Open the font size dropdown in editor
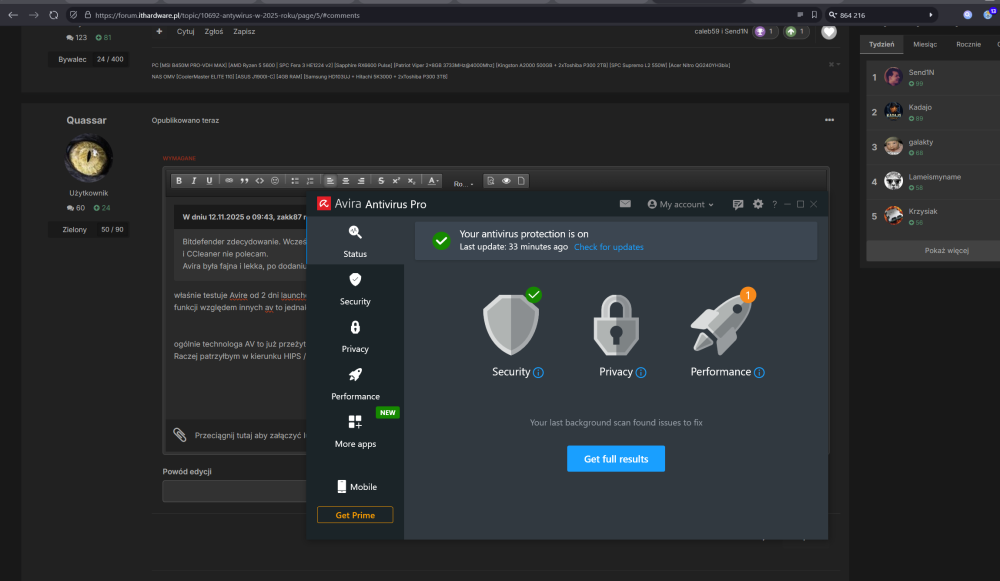Image resolution: width=1000 pixels, height=581 pixels. (x=464, y=183)
